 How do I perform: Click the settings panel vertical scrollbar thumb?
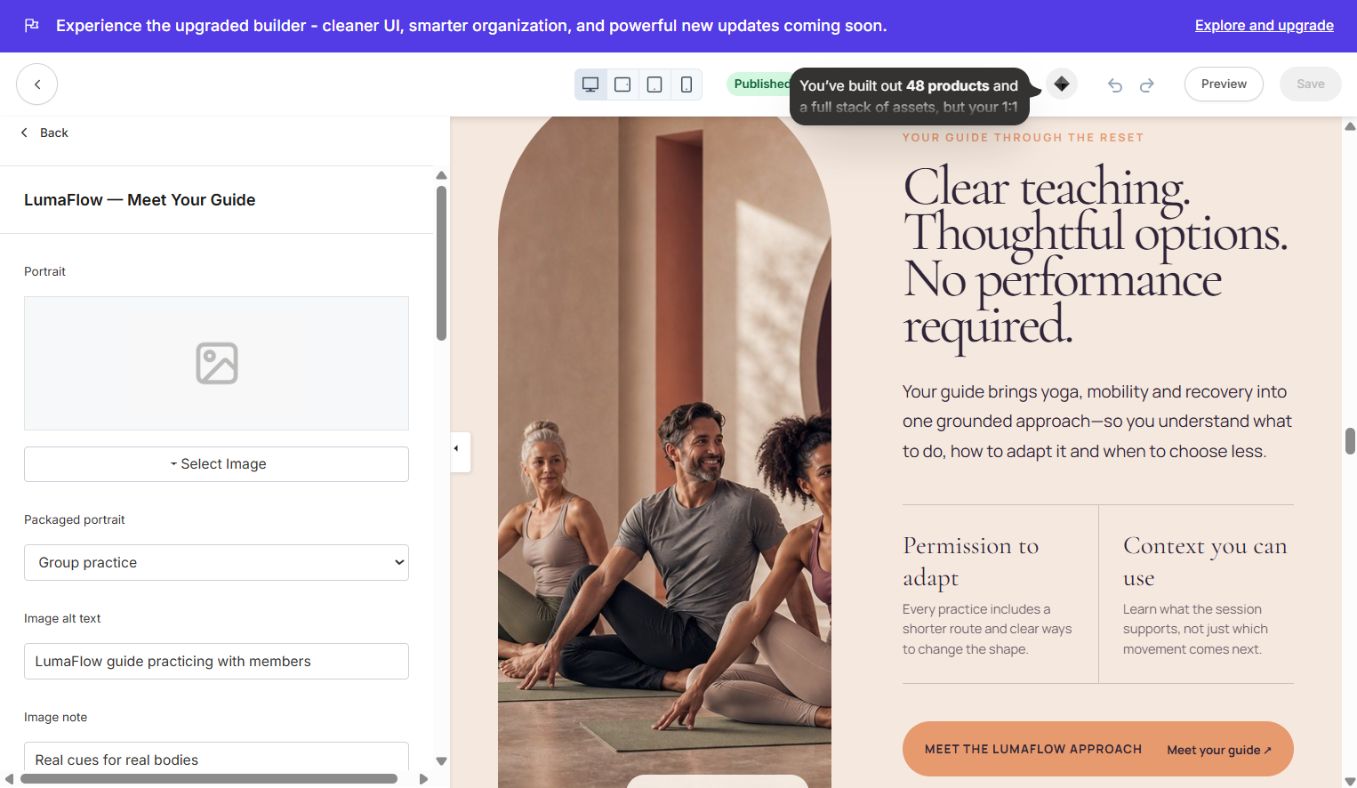[x=441, y=263]
